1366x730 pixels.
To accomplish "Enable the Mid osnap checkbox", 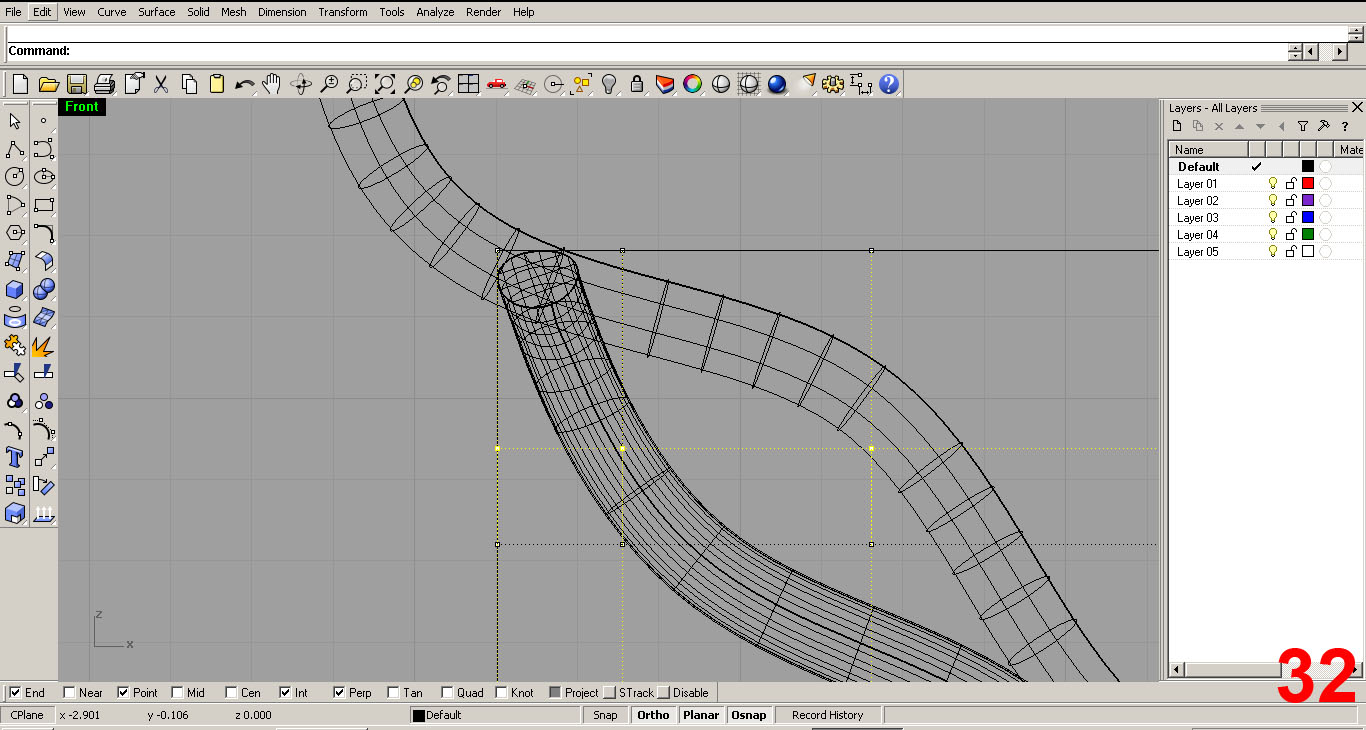I will pos(177,692).
